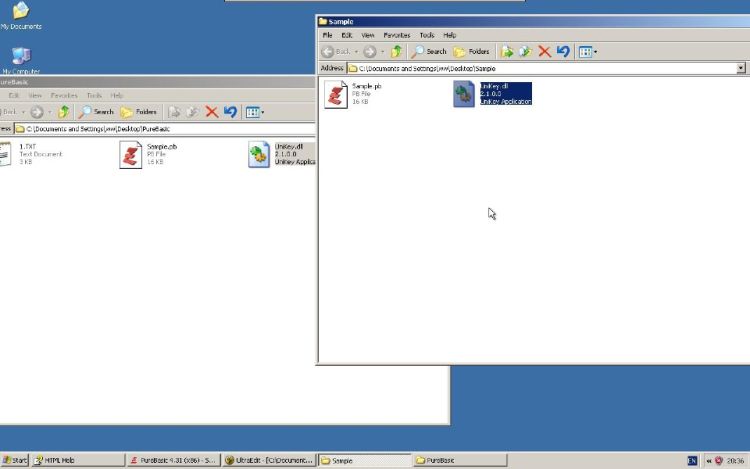
Task: Expand hidden tray icons chevron
Action: [709, 461]
